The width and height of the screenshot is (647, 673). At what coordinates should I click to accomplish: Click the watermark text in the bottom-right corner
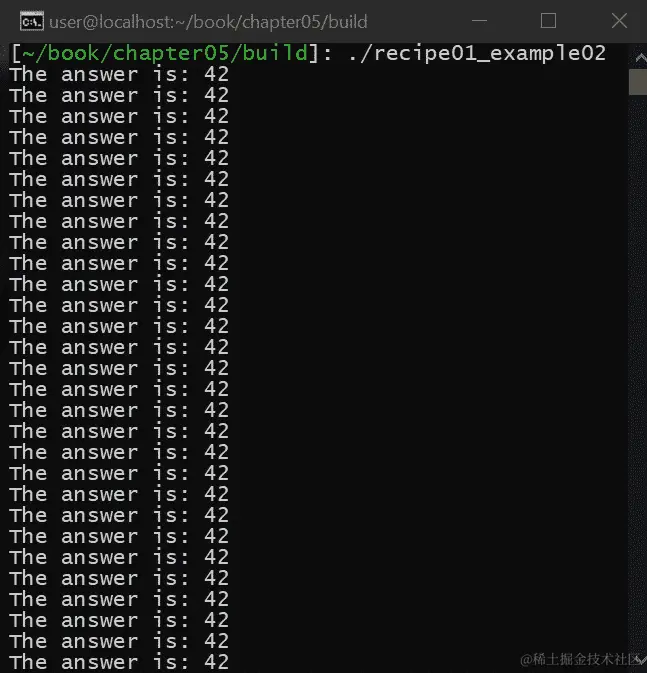pos(580,659)
